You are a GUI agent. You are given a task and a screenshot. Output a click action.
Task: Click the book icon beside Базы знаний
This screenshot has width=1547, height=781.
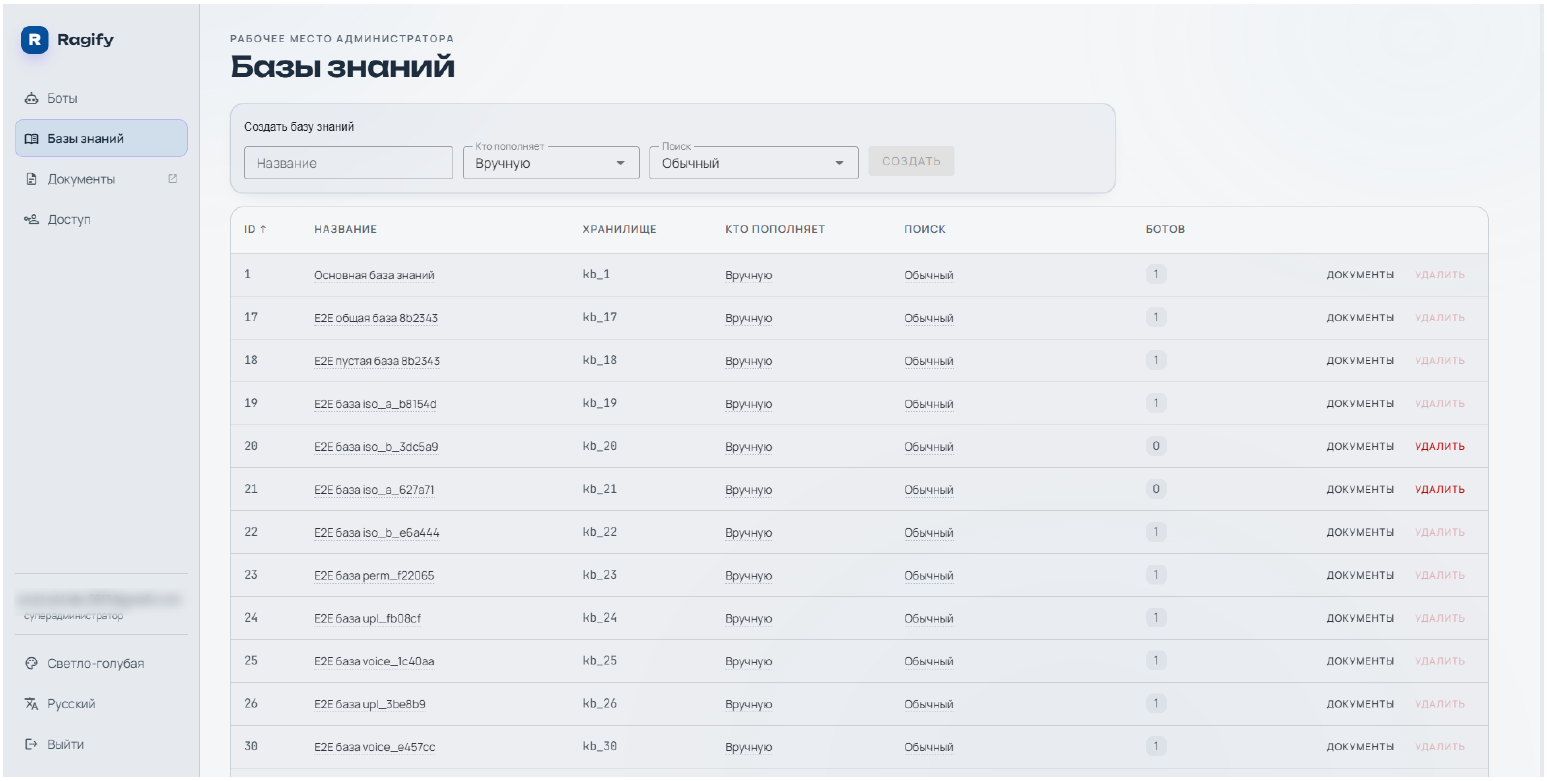[x=31, y=139]
